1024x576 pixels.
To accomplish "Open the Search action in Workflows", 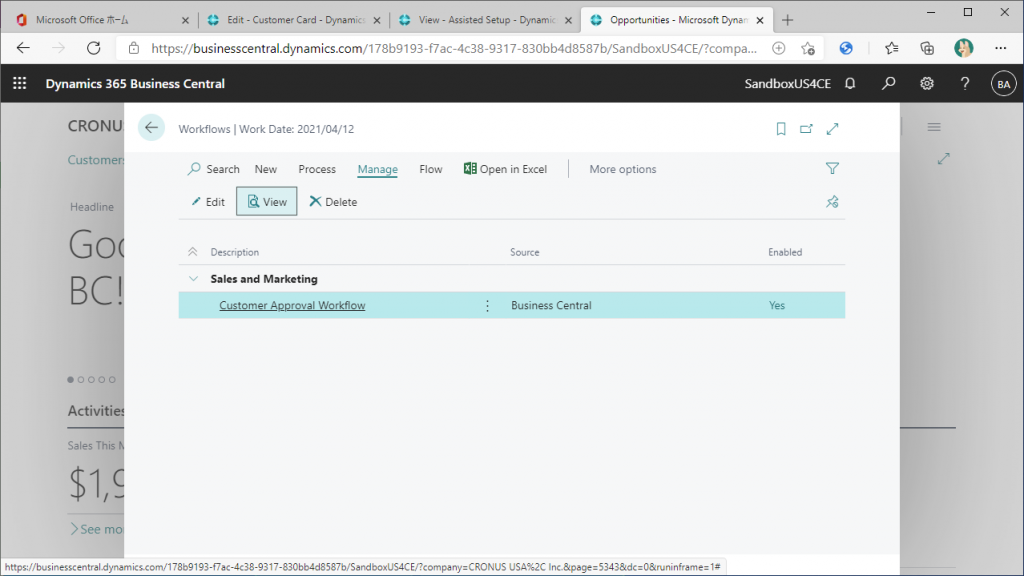I will pyautogui.click(x=214, y=169).
